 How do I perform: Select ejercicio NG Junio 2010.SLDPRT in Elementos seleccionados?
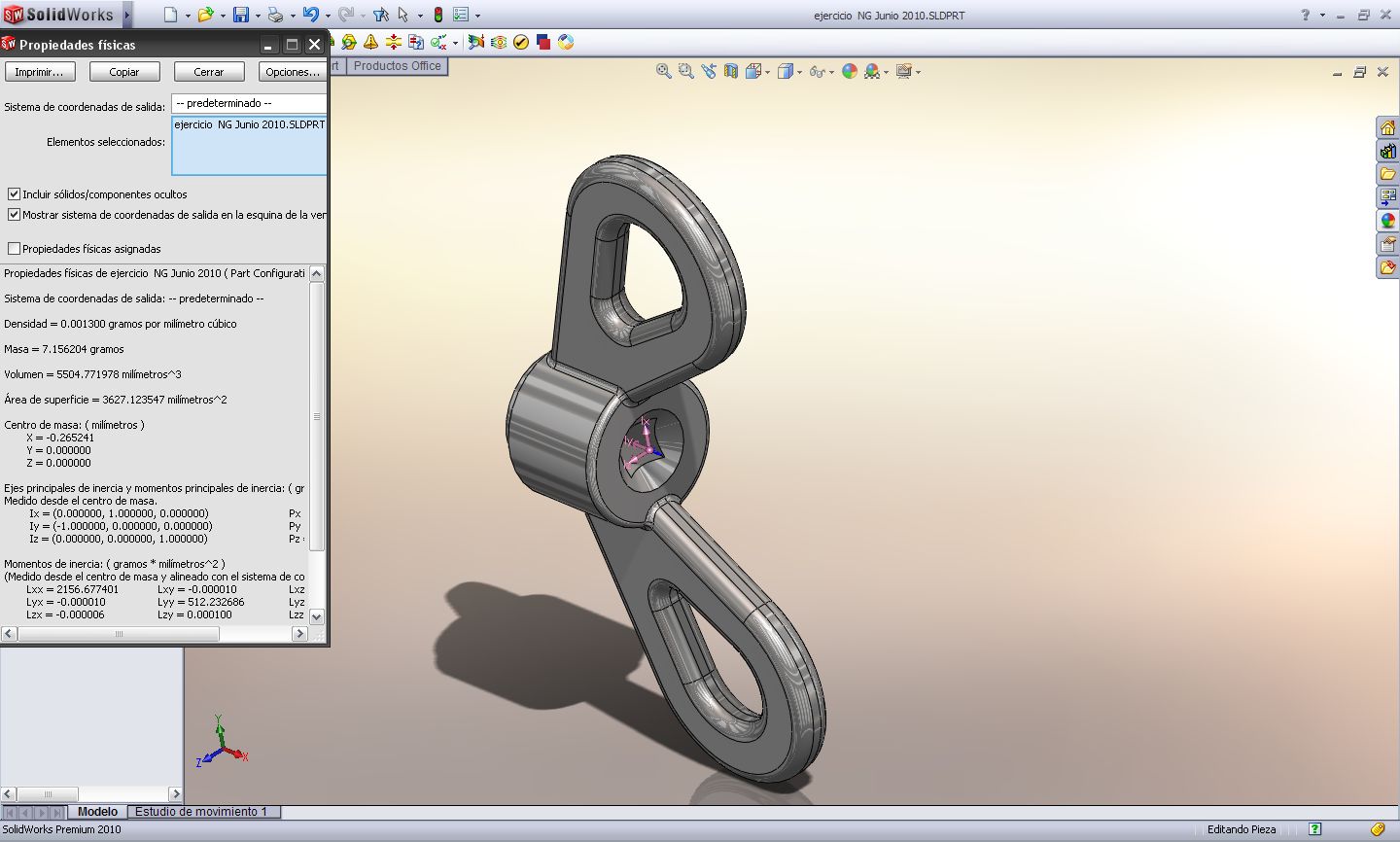(x=250, y=124)
